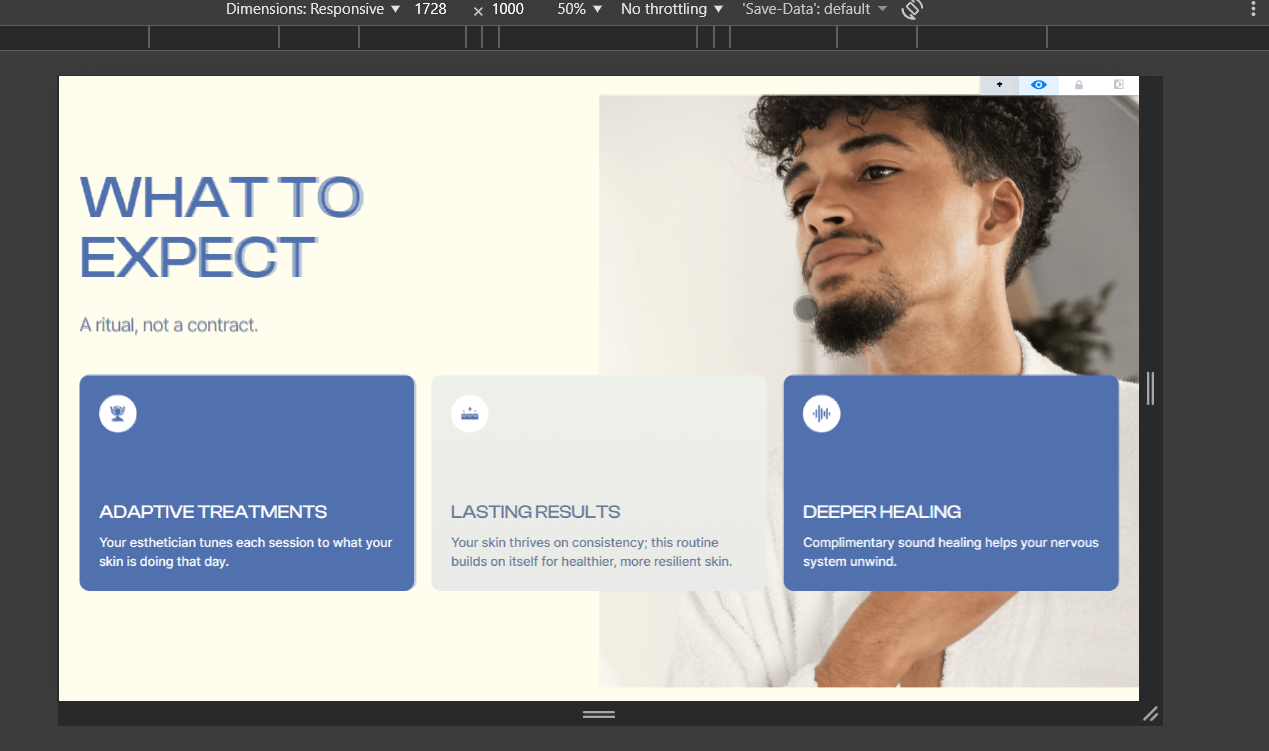
Task: Open the Dimensions: Responsive device dropdown
Action: pos(313,9)
